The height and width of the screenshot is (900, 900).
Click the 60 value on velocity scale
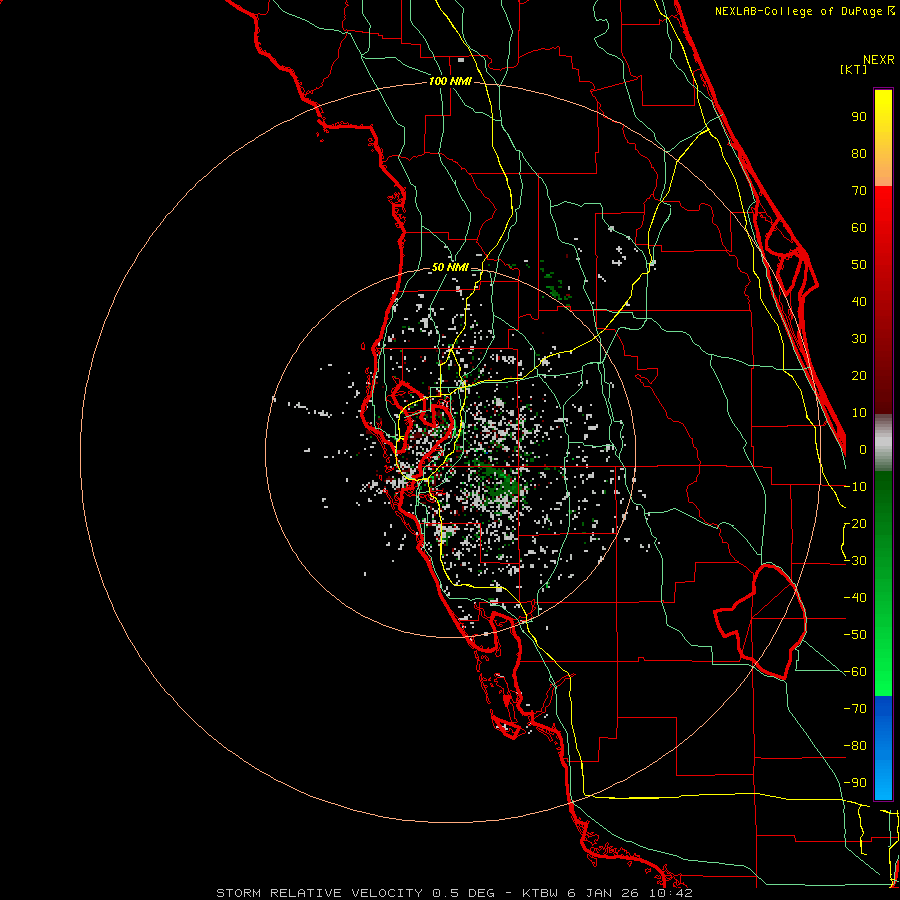point(859,228)
